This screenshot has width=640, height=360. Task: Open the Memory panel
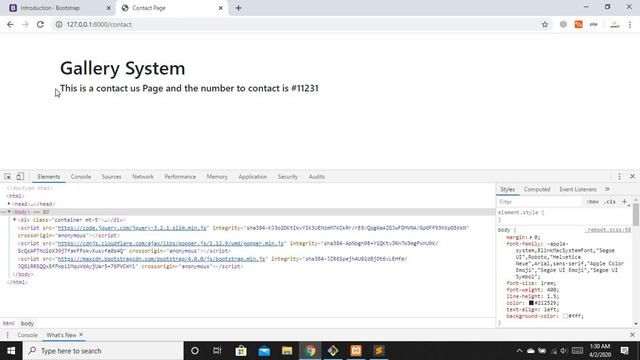tap(217, 177)
